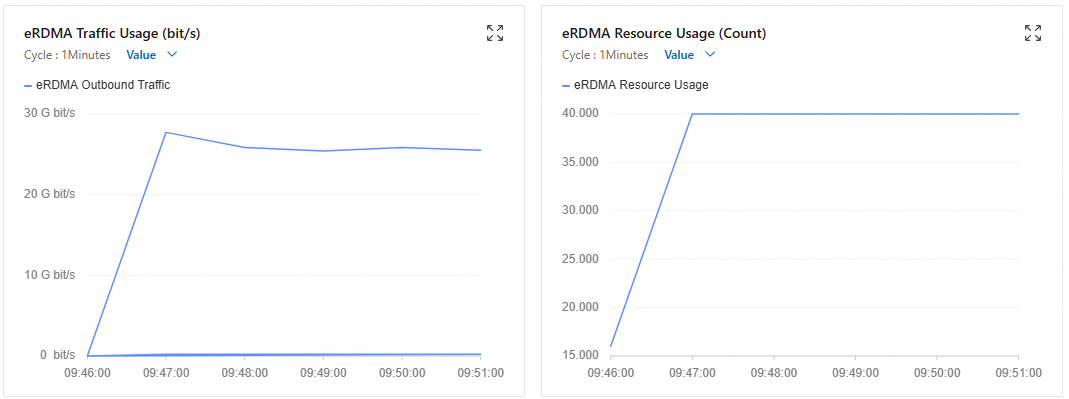Click the eRDMA Resource Usage (Count) title
This screenshot has width=1069, height=399.
[664, 33]
